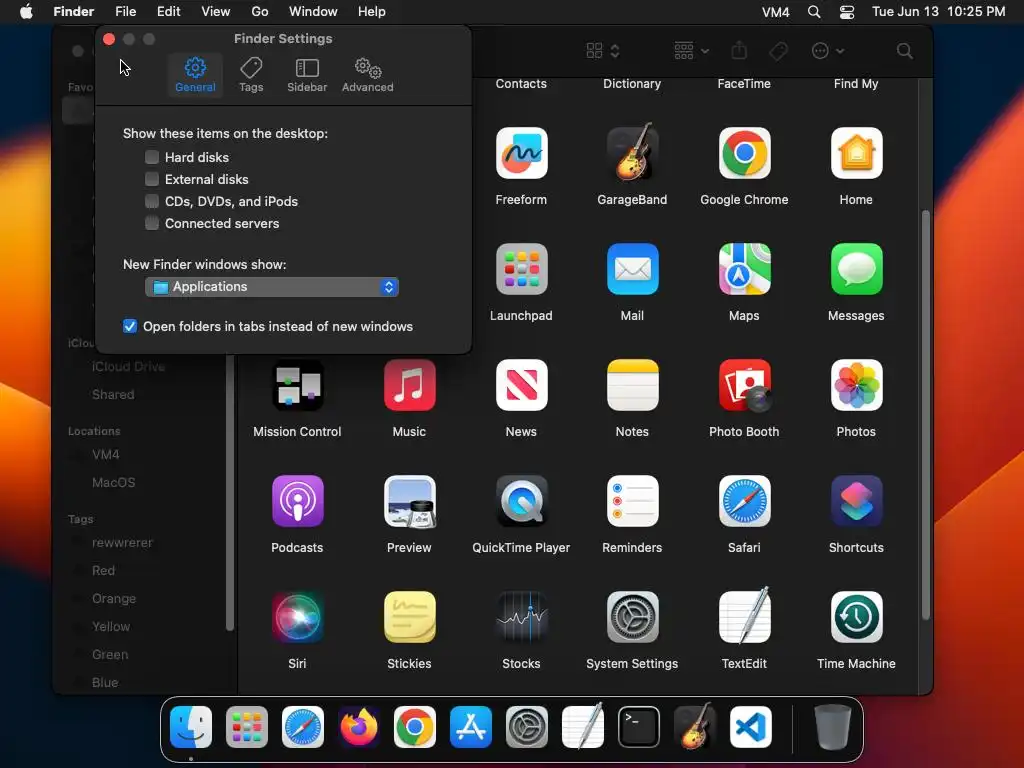The width and height of the screenshot is (1024, 768).
Task: Open New Finder windows show dropdown
Action: click(x=272, y=287)
